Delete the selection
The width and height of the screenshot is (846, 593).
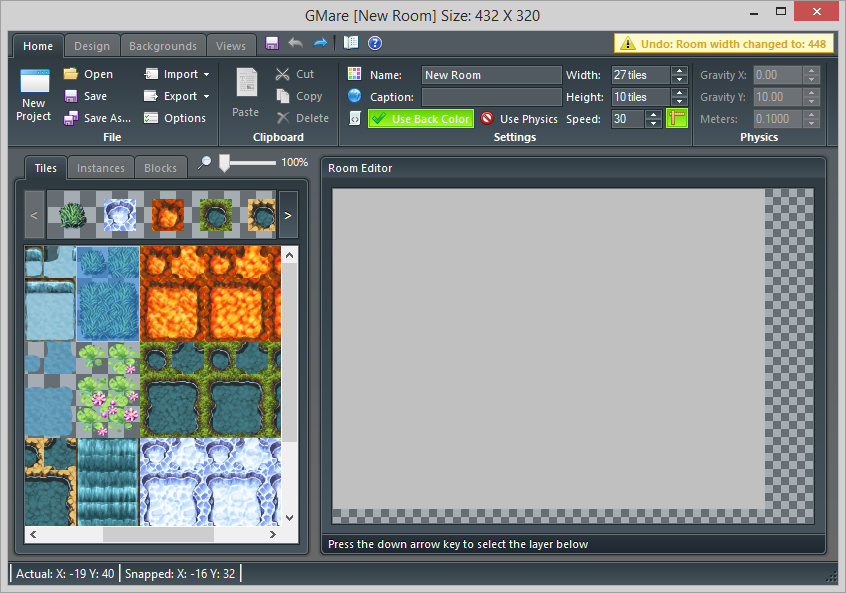click(302, 118)
